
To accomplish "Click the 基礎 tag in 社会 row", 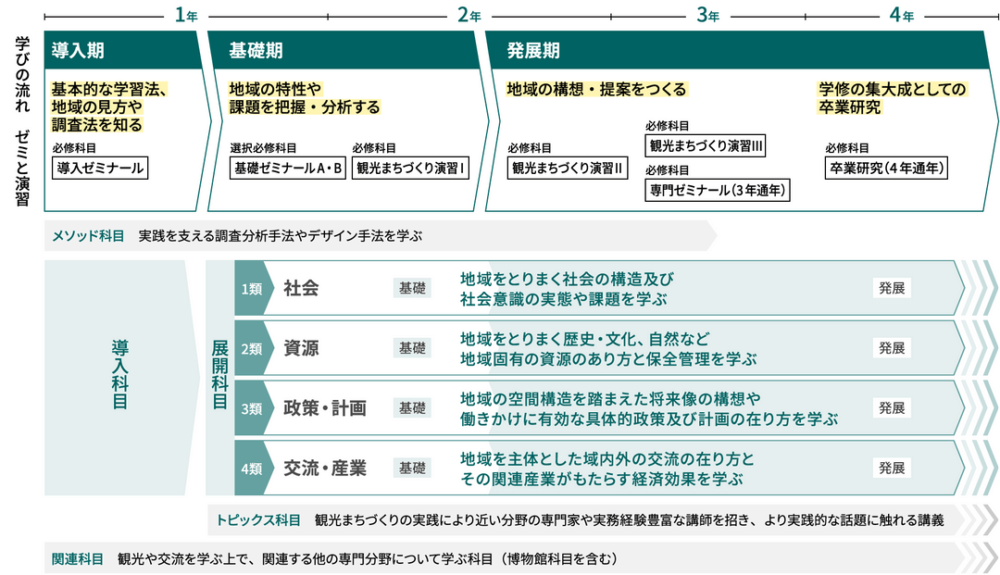I will click(412, 288).
